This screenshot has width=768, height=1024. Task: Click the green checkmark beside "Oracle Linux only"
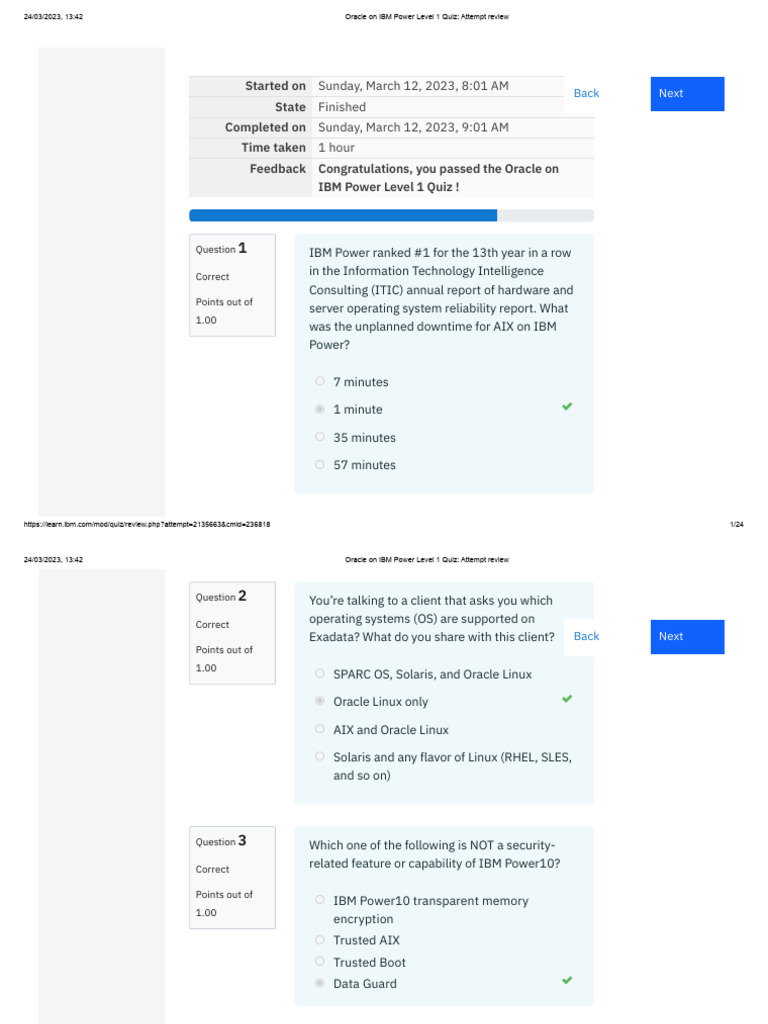click(x=567, y=699)
